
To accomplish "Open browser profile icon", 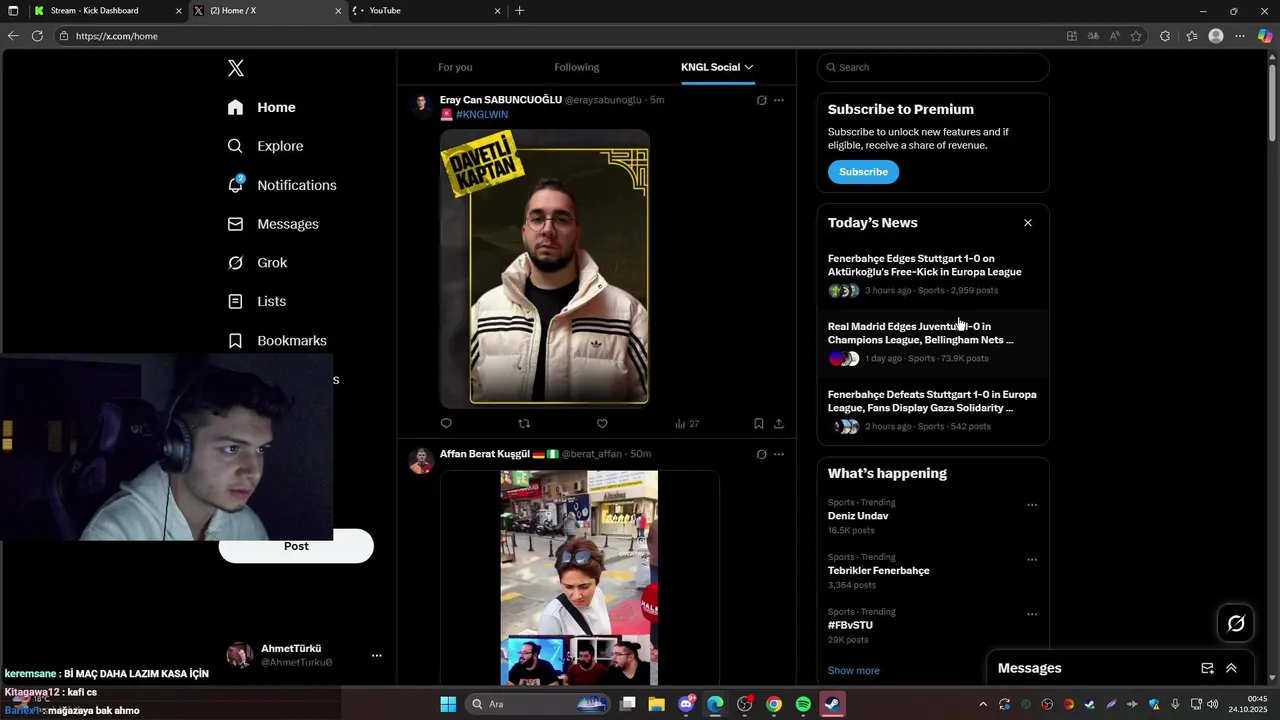I will tap(1216, 36).
